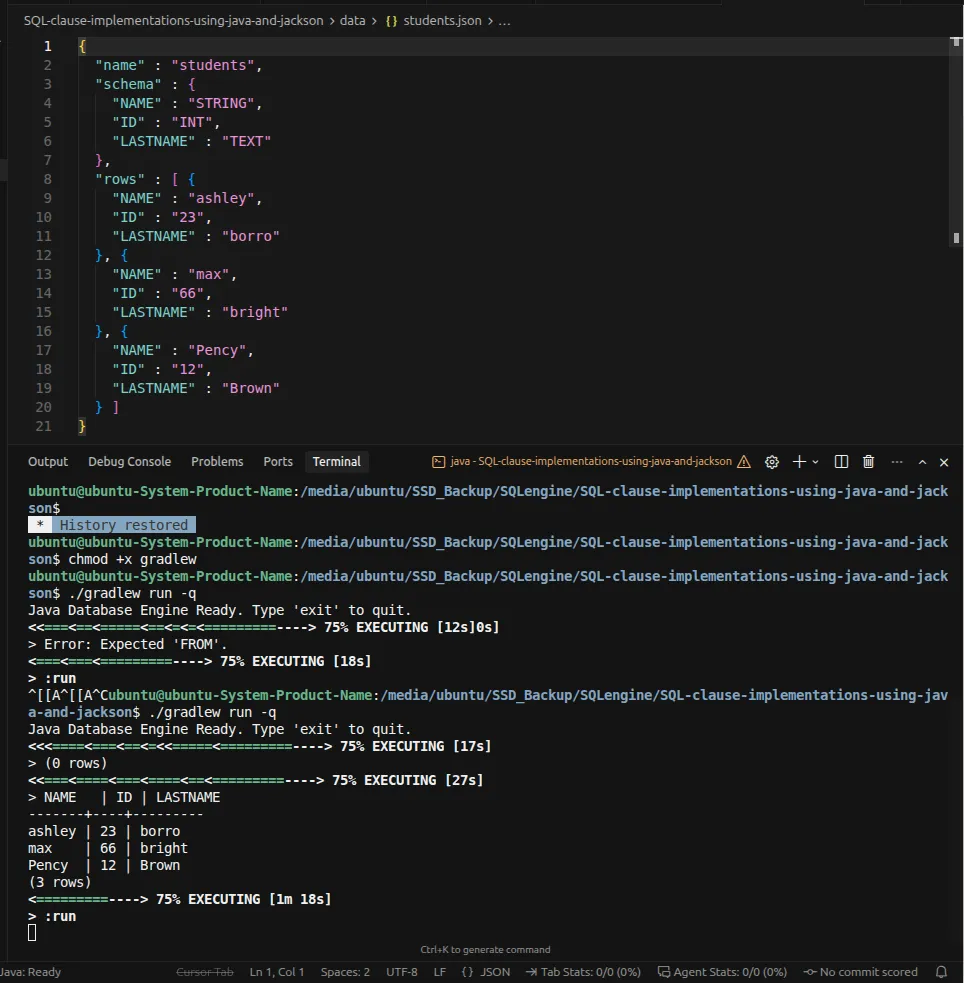
Task: Change end of line sequence LF
Action: coord(439,972)
